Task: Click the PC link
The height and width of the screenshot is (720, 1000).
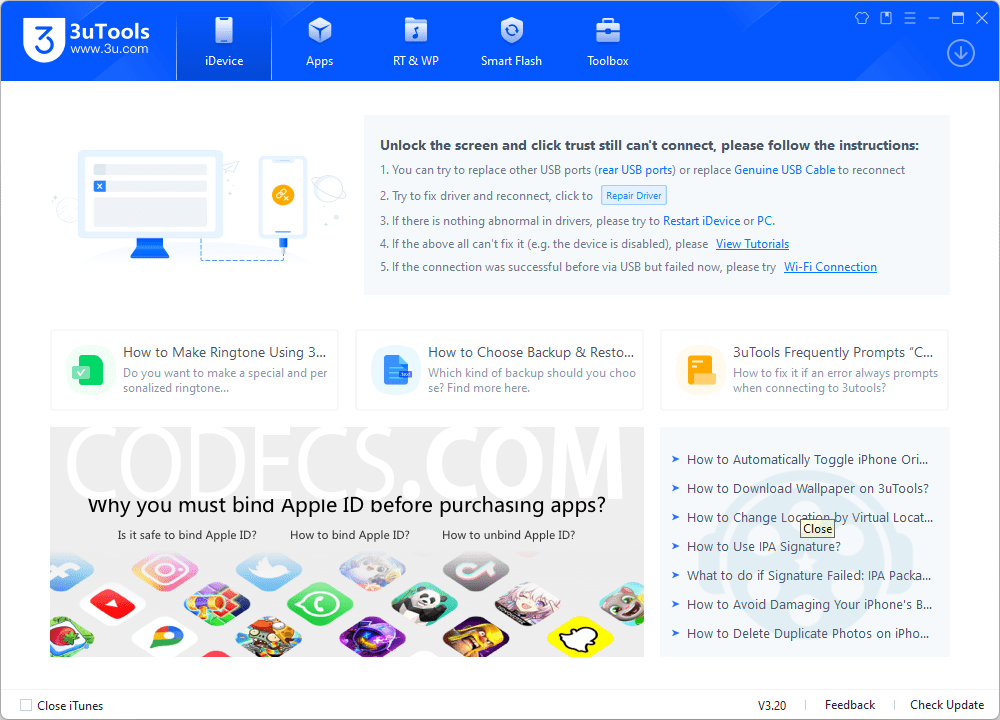Action: [x=764, y=221]
